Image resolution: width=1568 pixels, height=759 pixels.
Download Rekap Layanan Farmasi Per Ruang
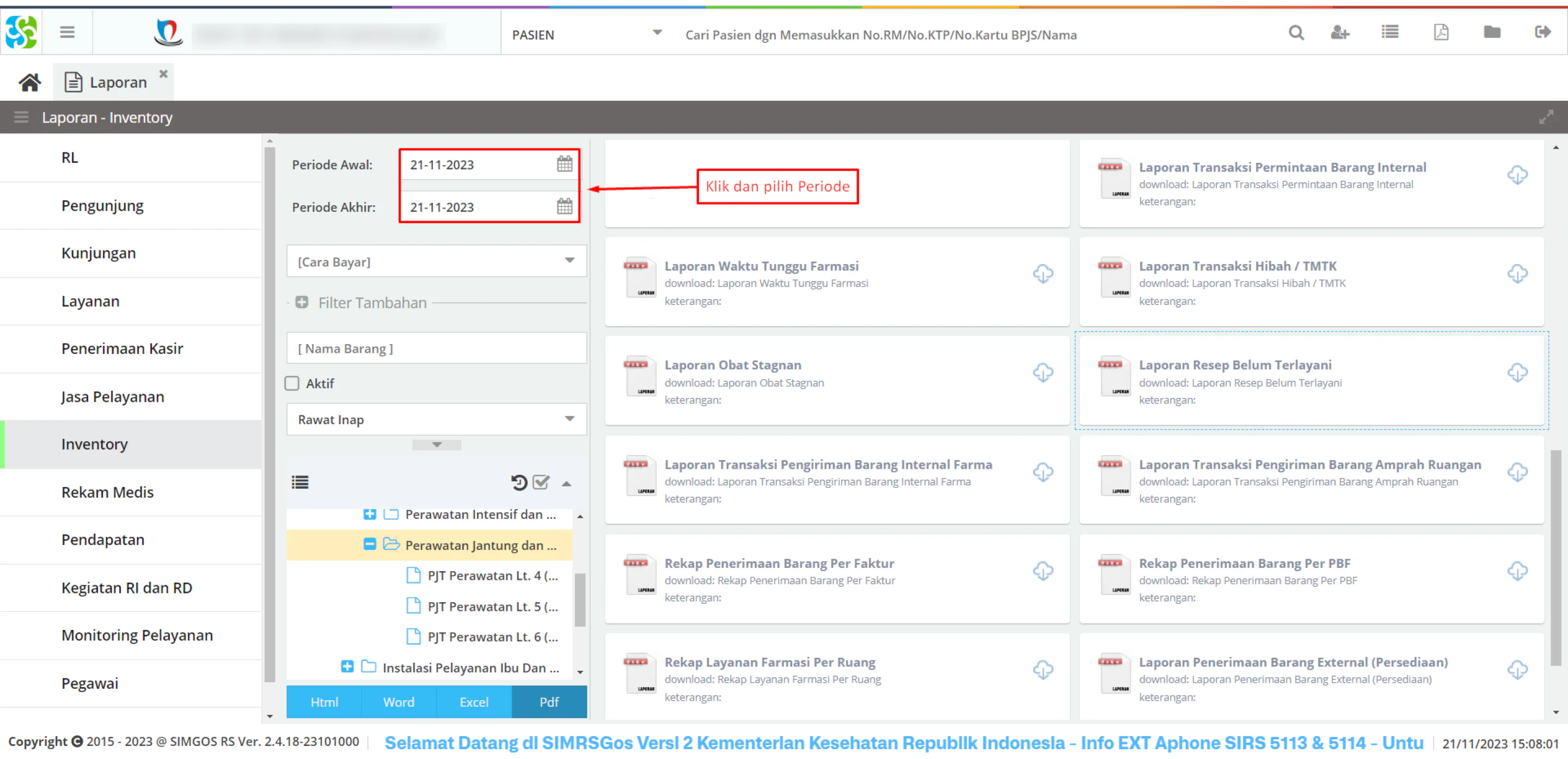1043,670
